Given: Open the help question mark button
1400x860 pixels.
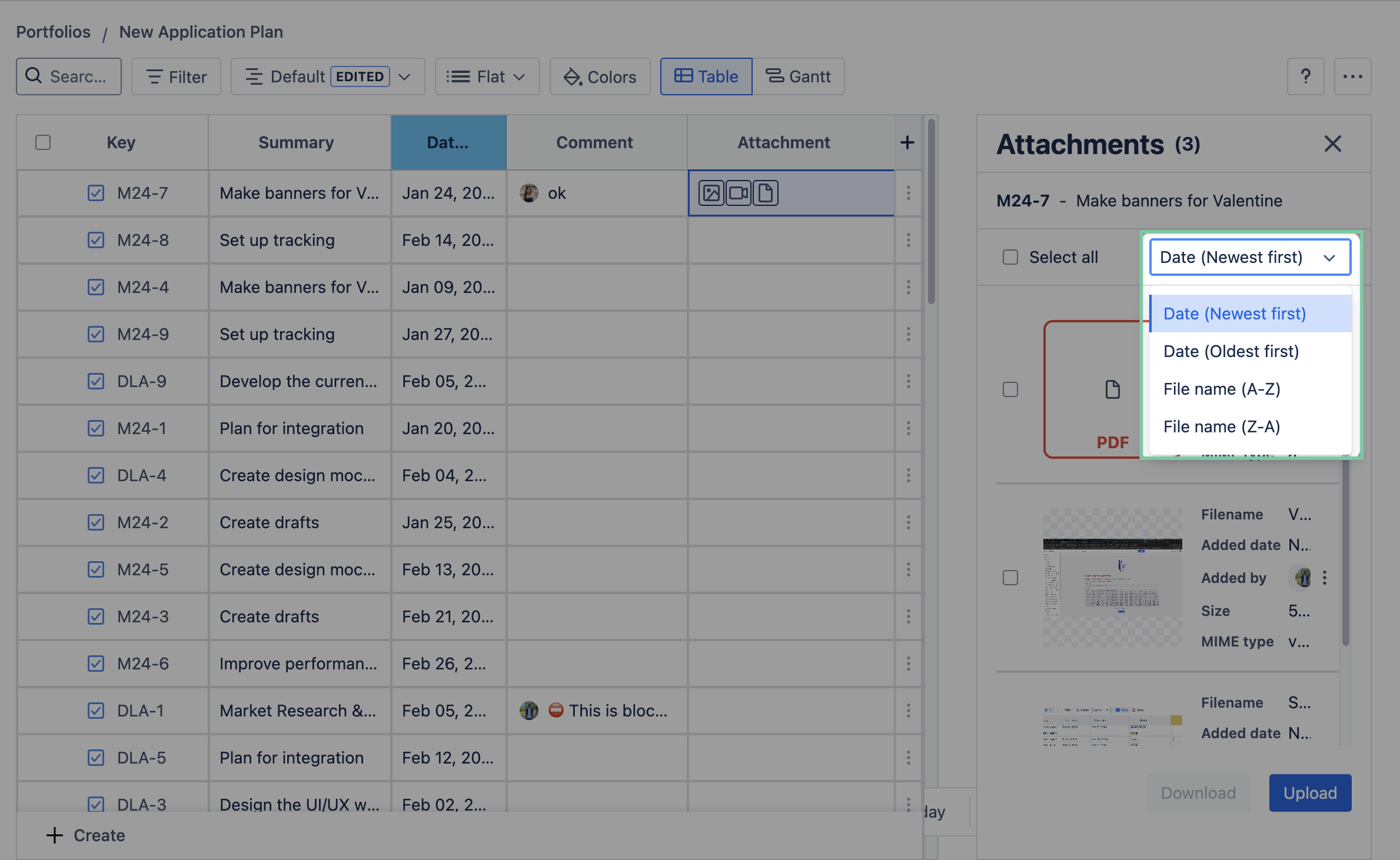Looking at the screenshot, I should pos(1305,76).
